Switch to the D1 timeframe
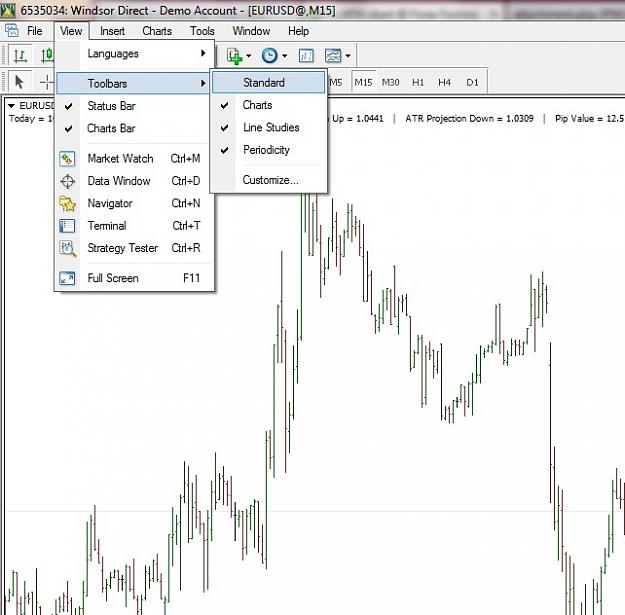This screenshot has height=615, width=625. point(472,82)
